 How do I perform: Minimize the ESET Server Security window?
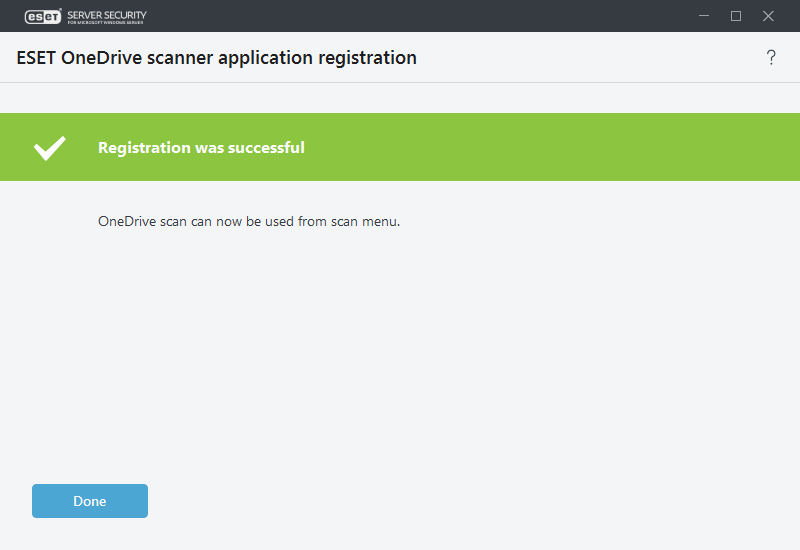click(x=703, y=16)
